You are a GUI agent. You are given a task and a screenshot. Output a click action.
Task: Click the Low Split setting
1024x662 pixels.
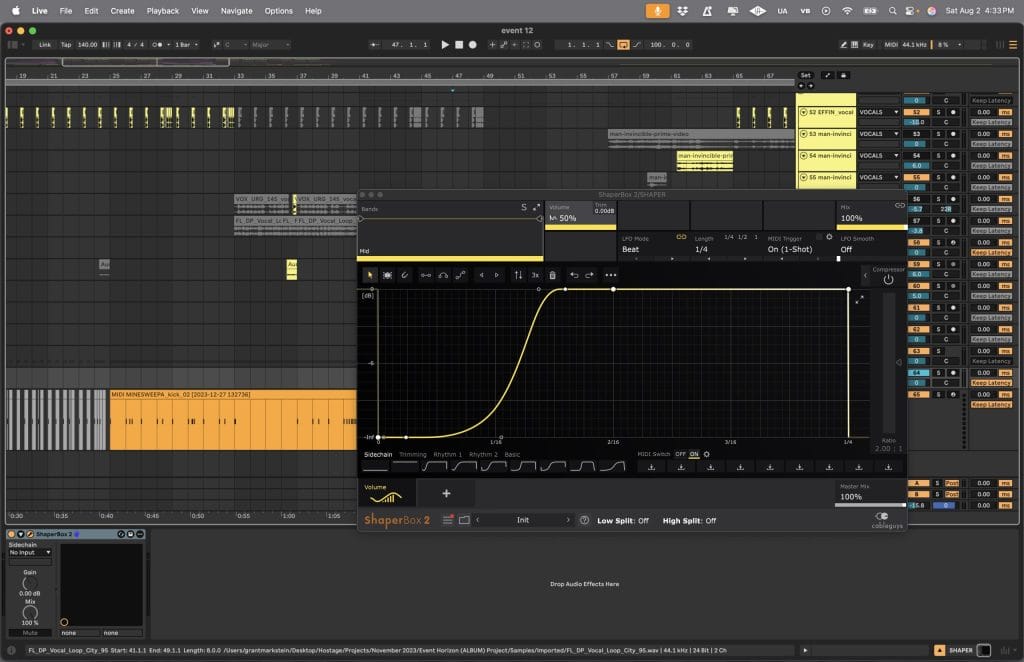623,521
